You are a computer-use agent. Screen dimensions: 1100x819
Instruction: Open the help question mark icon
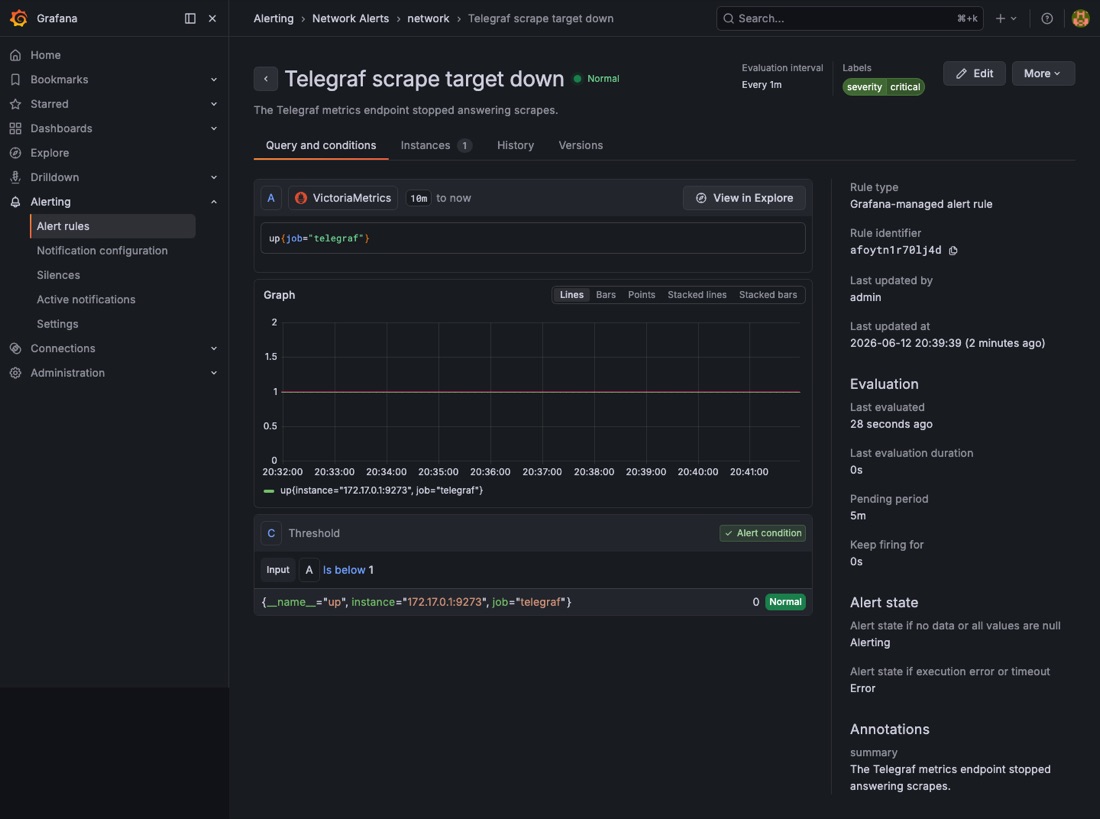pyautogui.click(x=1047, y=18)
